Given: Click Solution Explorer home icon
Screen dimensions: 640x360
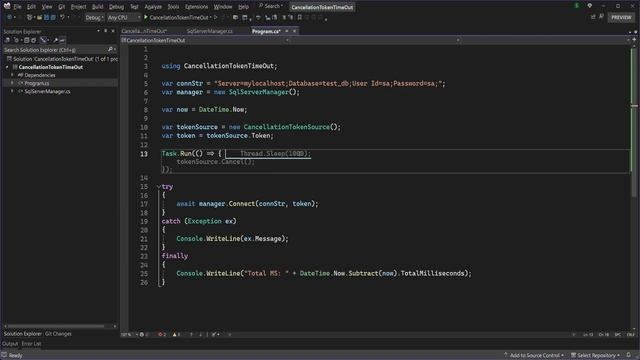Looking at the screenshot, I should 7,40.
